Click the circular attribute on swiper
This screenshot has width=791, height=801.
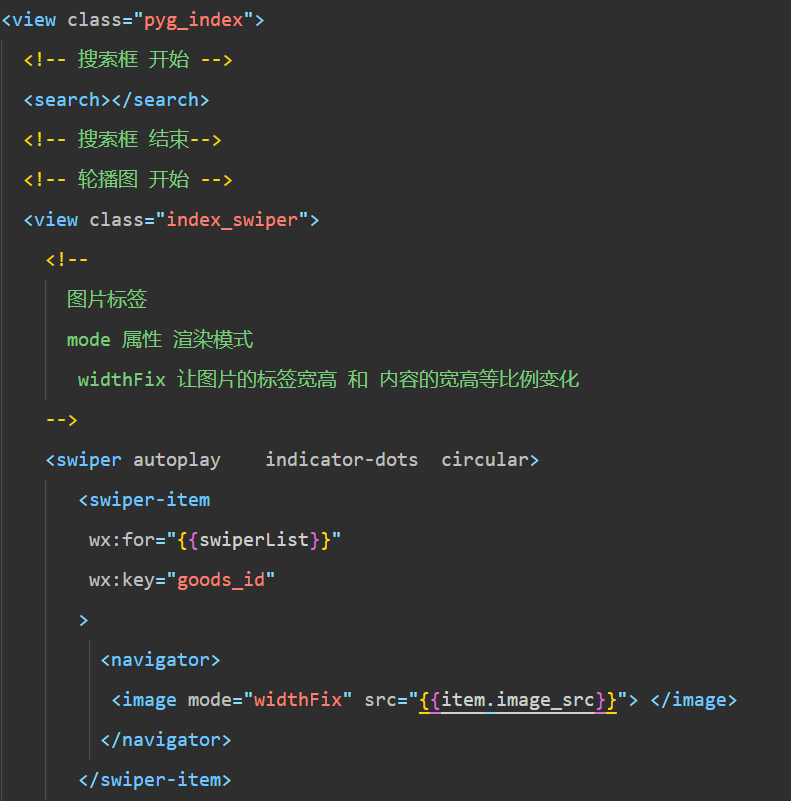[485, 460]
